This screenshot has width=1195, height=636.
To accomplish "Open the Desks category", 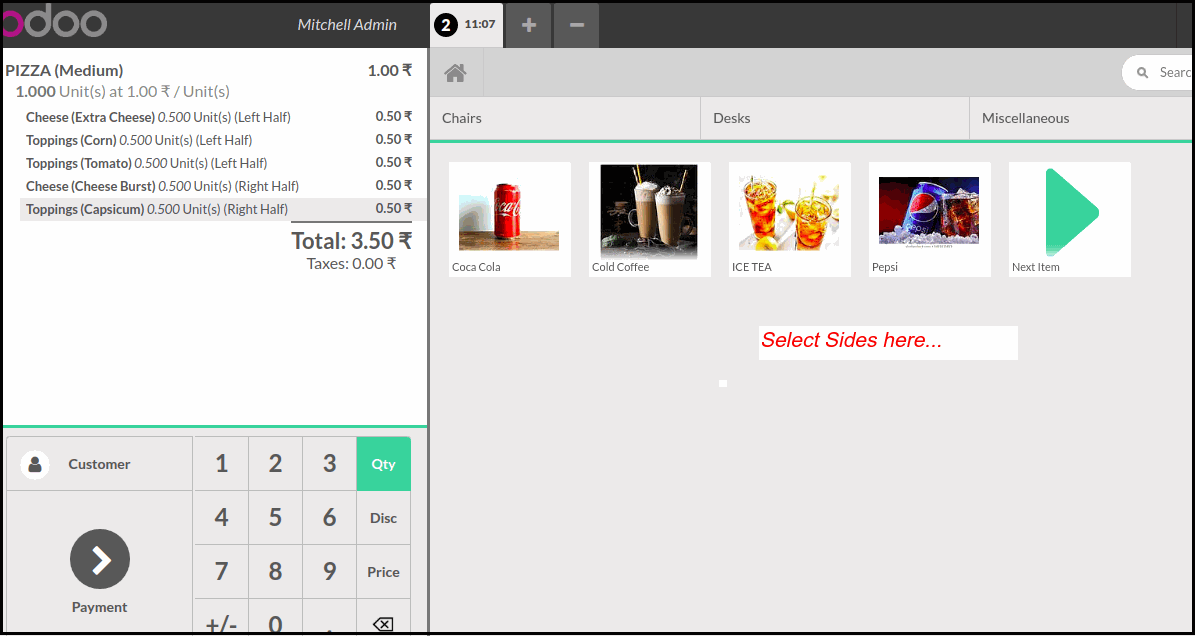I will click(x=835, y=118).
